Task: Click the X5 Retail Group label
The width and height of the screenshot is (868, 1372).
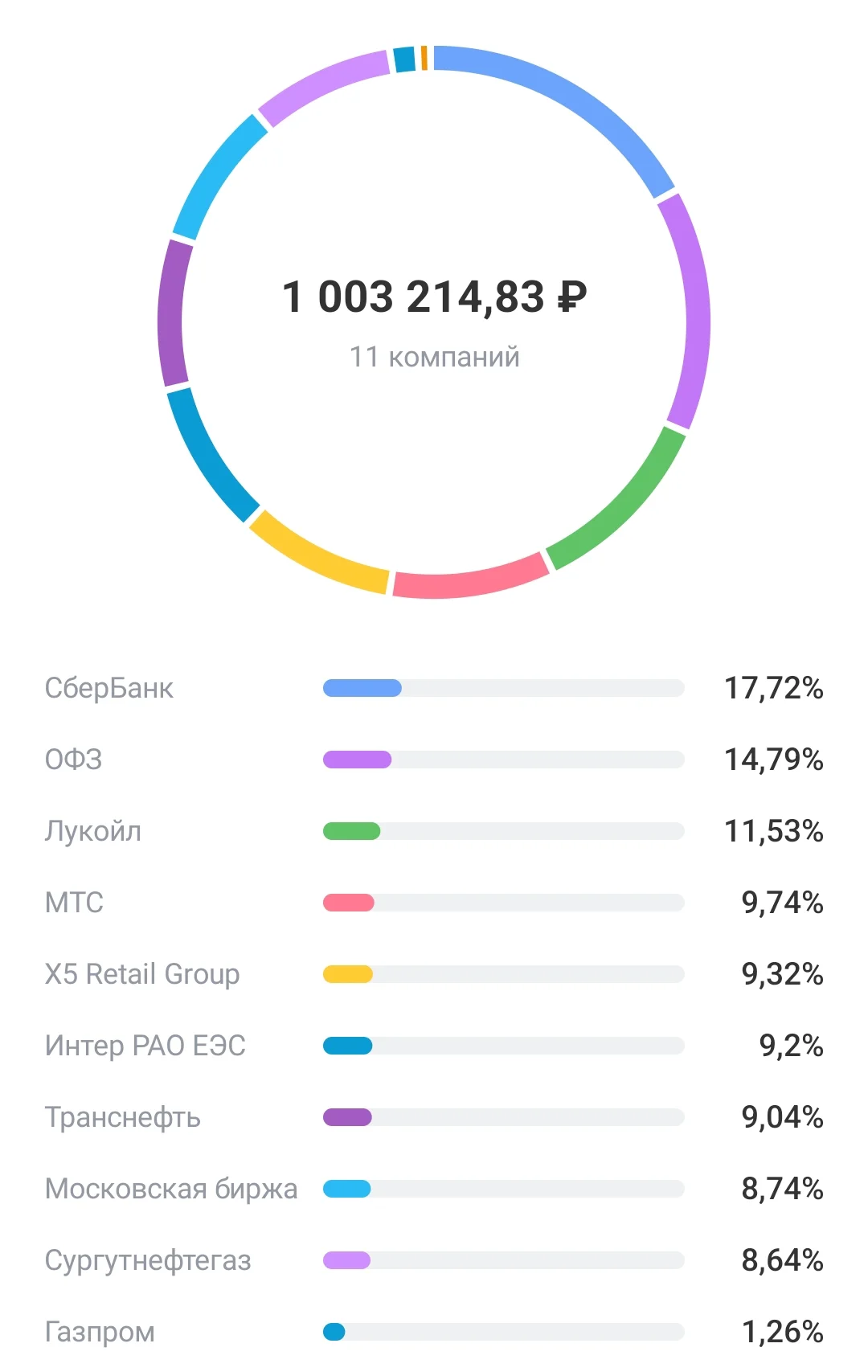Action: coord(142,974)
